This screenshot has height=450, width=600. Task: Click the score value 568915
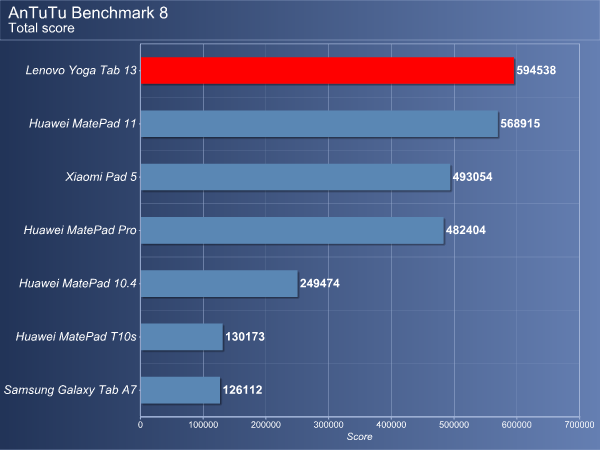(x=520, y=124)
